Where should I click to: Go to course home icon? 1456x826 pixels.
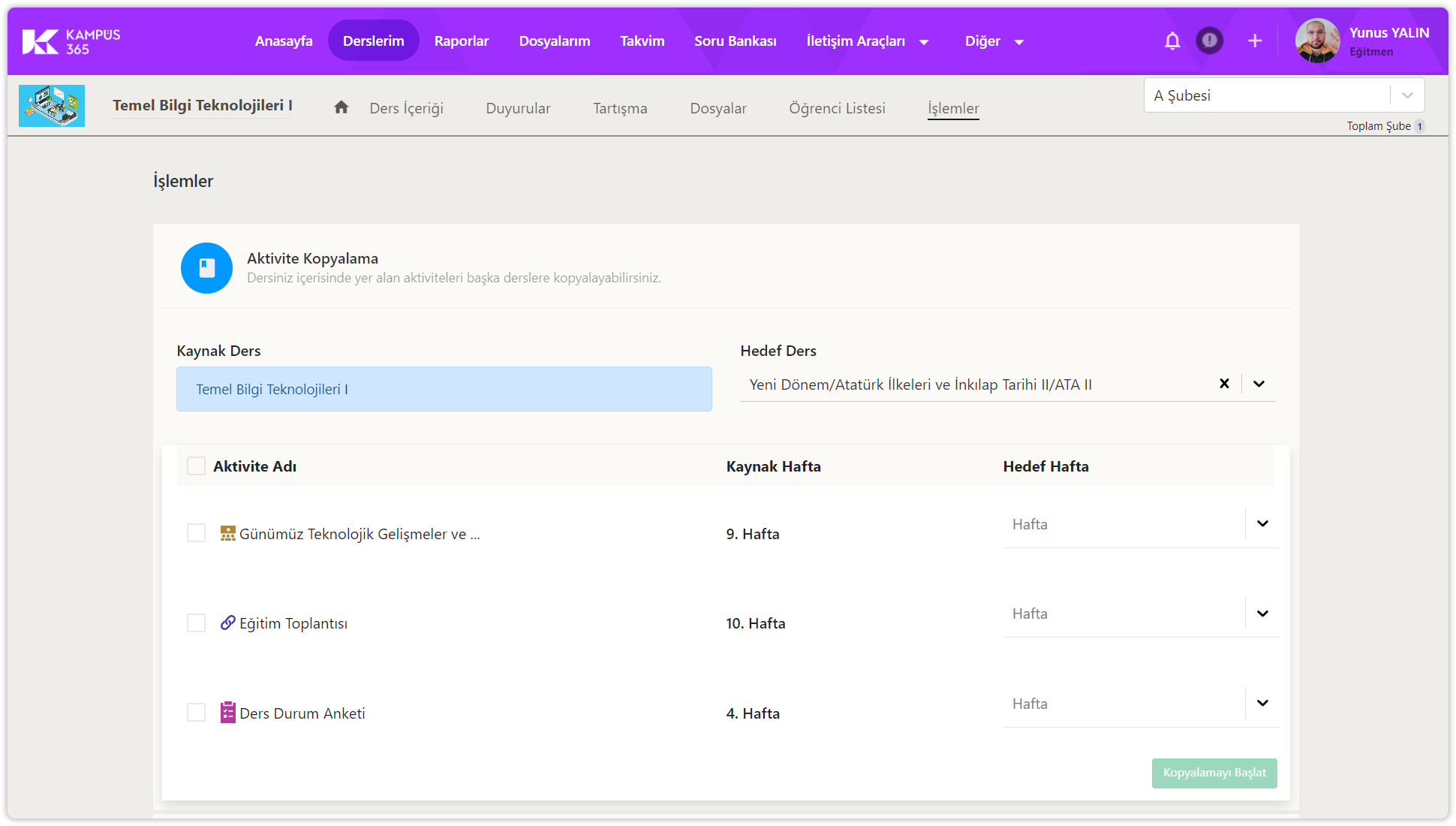(341, 107)
